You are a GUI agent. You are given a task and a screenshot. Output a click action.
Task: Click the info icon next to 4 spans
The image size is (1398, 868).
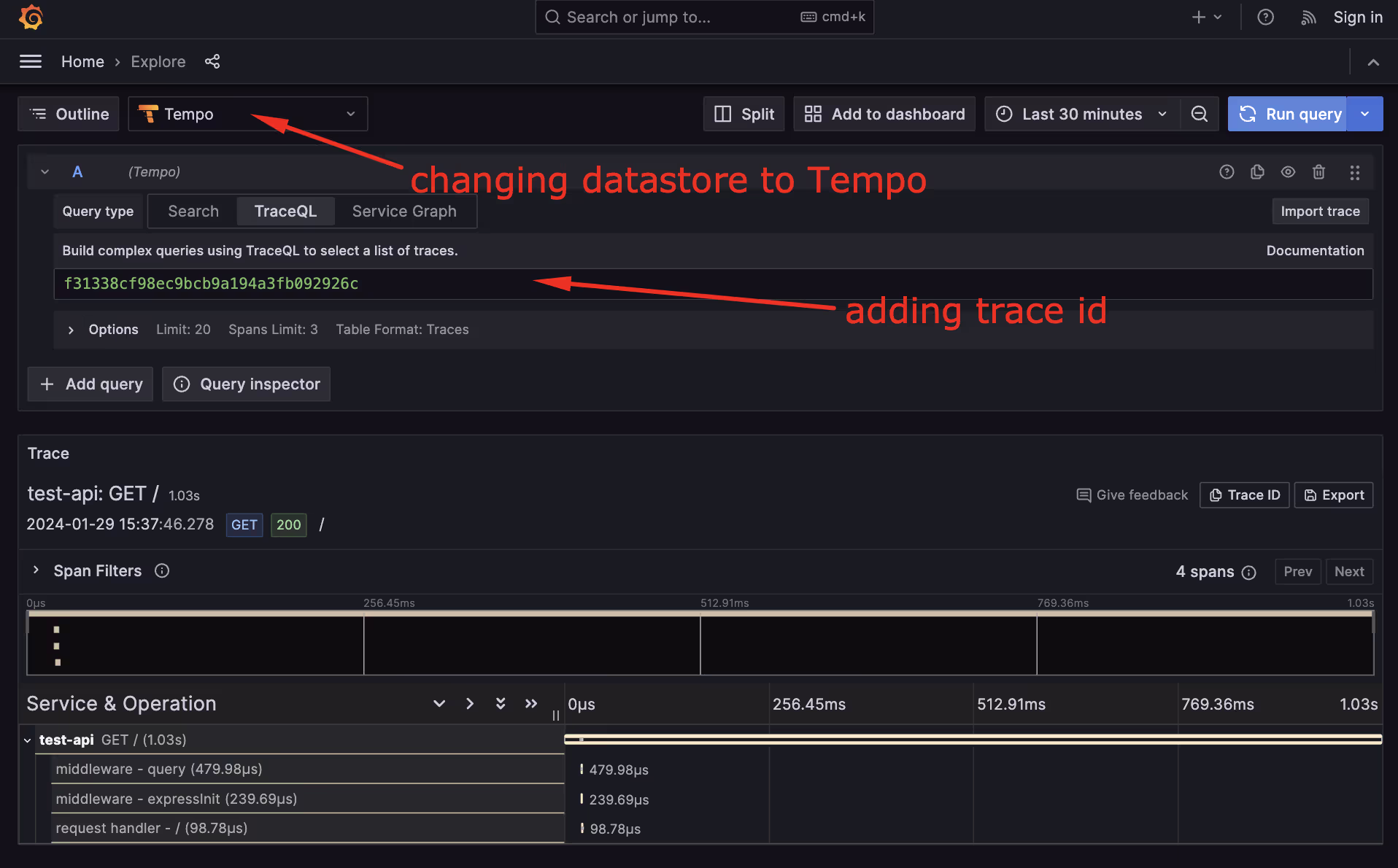click(1248, 573)
